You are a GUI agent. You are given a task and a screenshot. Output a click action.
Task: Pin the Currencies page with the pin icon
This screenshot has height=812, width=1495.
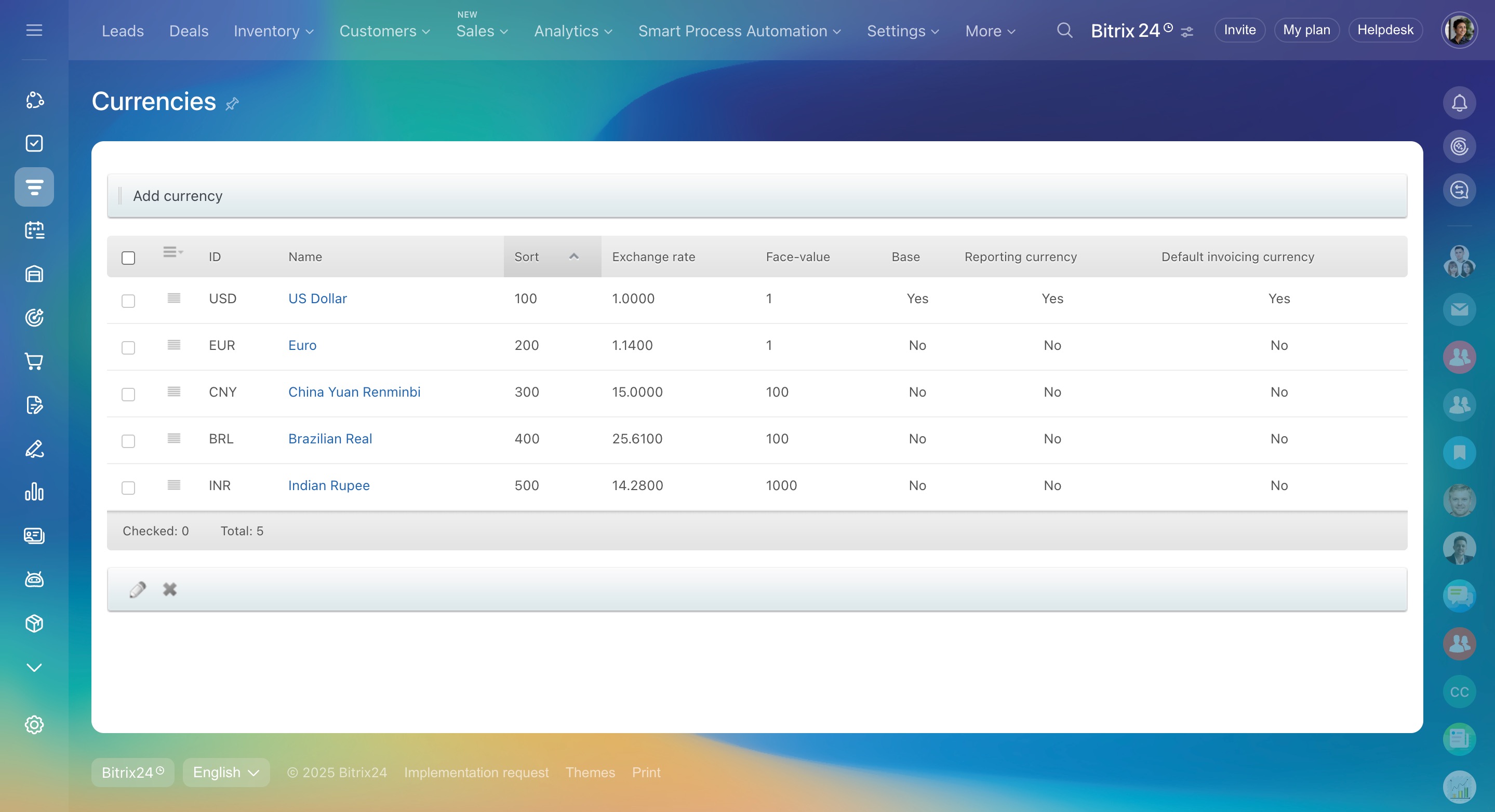click(232, 104)
